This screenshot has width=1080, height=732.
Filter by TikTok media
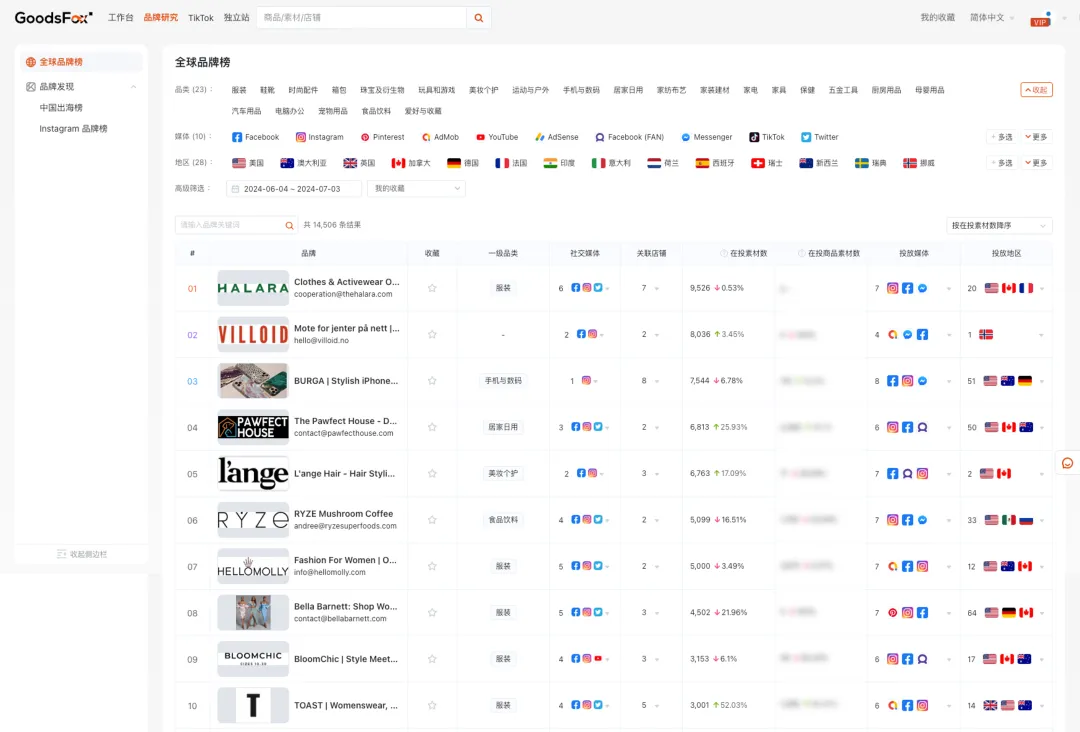(767, 137)
